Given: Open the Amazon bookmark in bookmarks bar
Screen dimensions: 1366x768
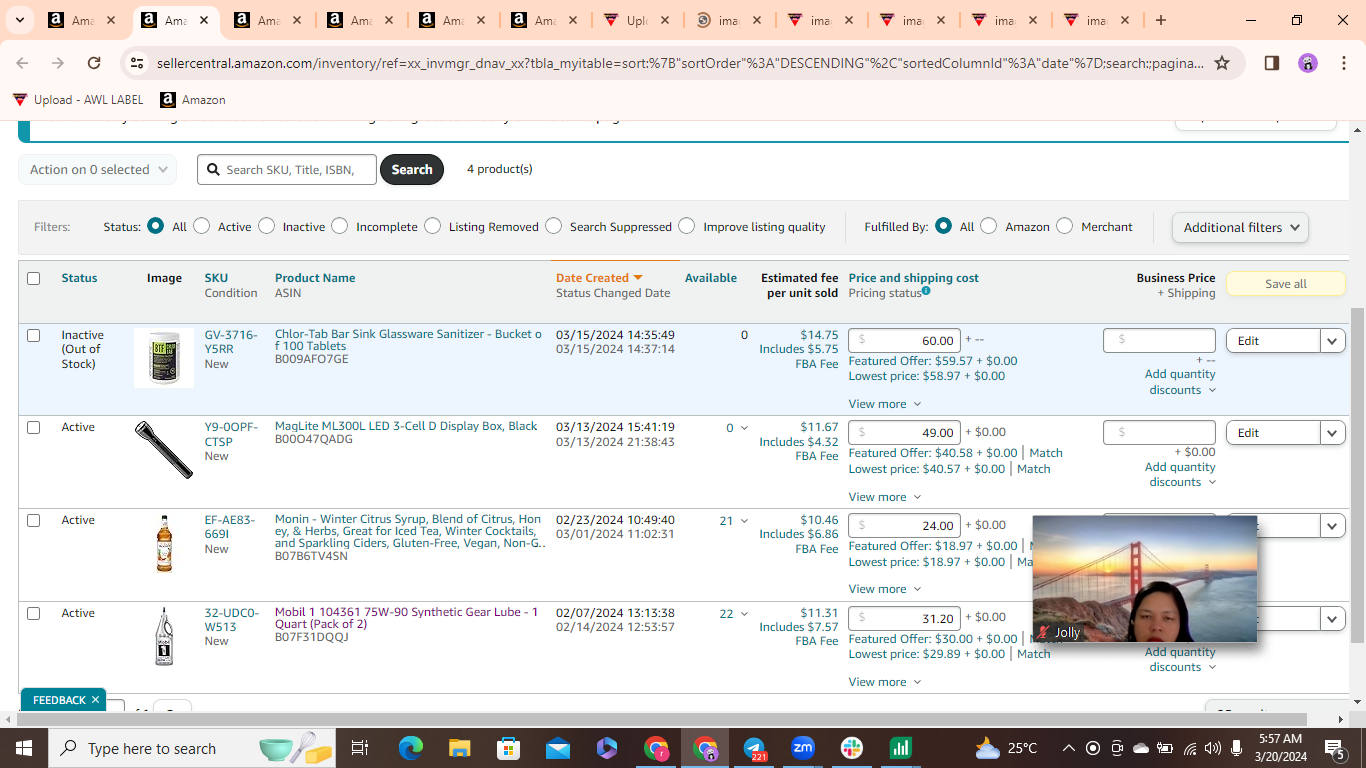Looking at the screenshot, I should point(193,100).
